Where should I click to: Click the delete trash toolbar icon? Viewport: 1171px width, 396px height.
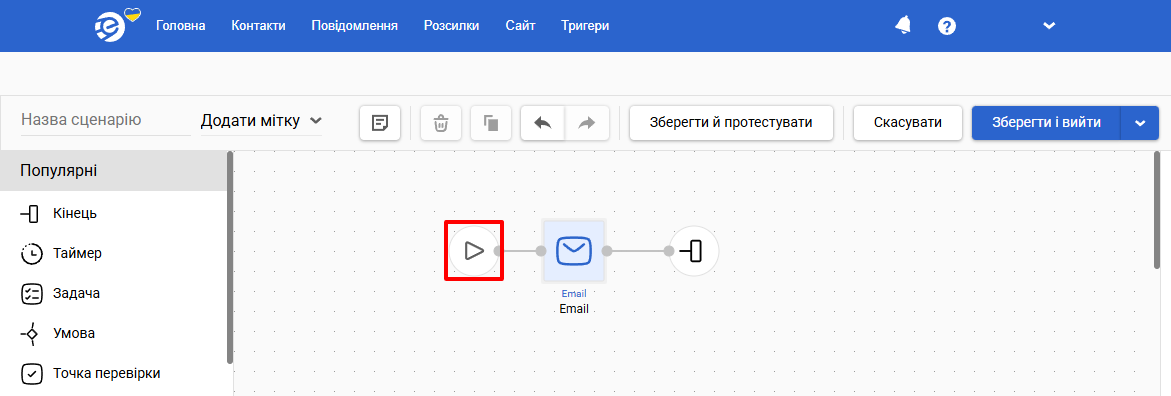point(441,123)
